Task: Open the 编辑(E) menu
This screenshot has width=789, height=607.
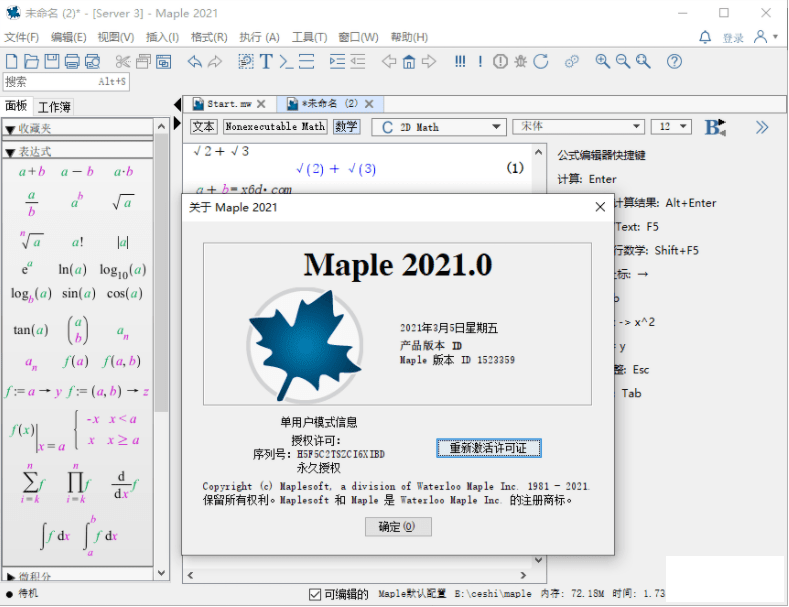Action: (68, 37)
